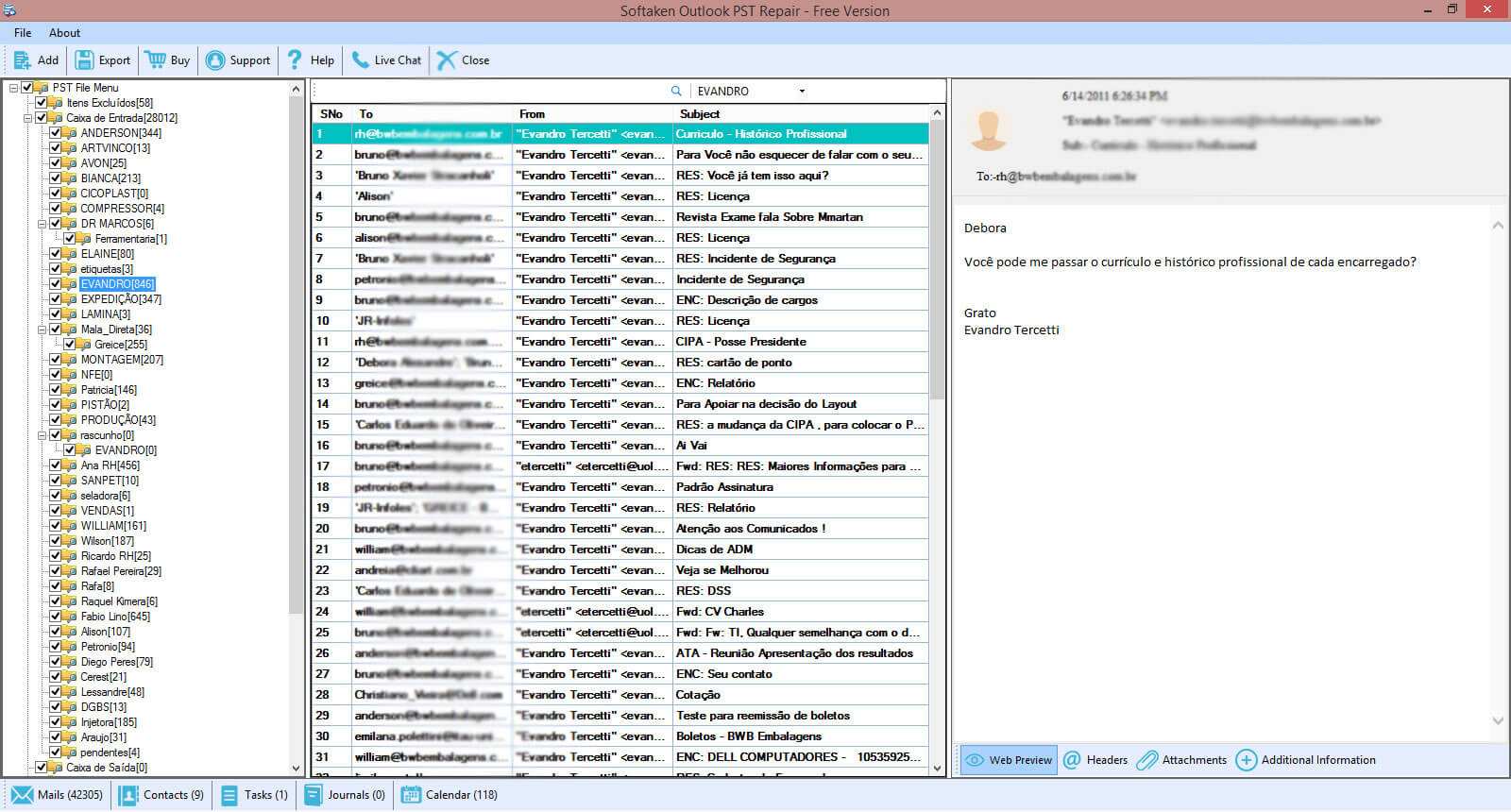The width and height of the screenshot is (1511, 812).
Task: Click the Calendar icon in bottom bar
Action: (411, 795)
